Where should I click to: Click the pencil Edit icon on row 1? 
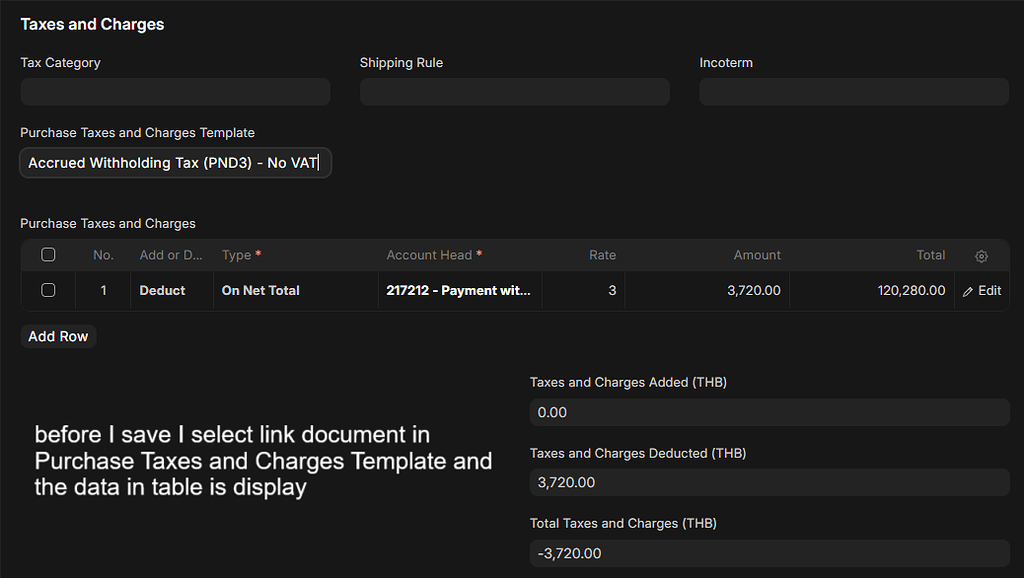coord(968,291)
